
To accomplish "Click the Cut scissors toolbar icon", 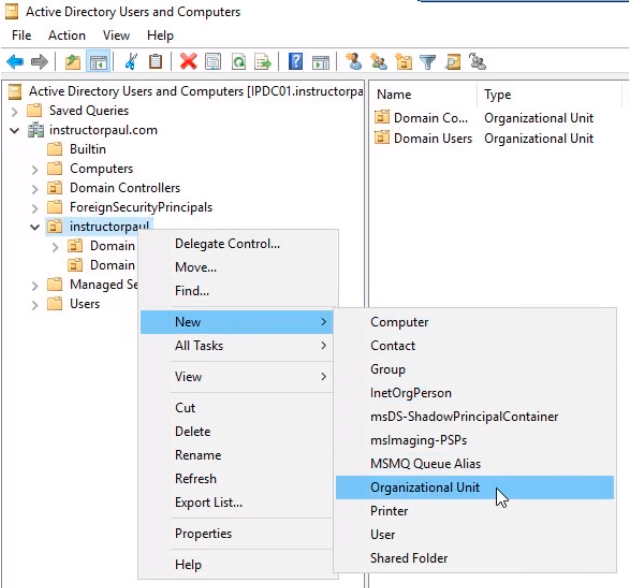I will click(x=131, y=62).
